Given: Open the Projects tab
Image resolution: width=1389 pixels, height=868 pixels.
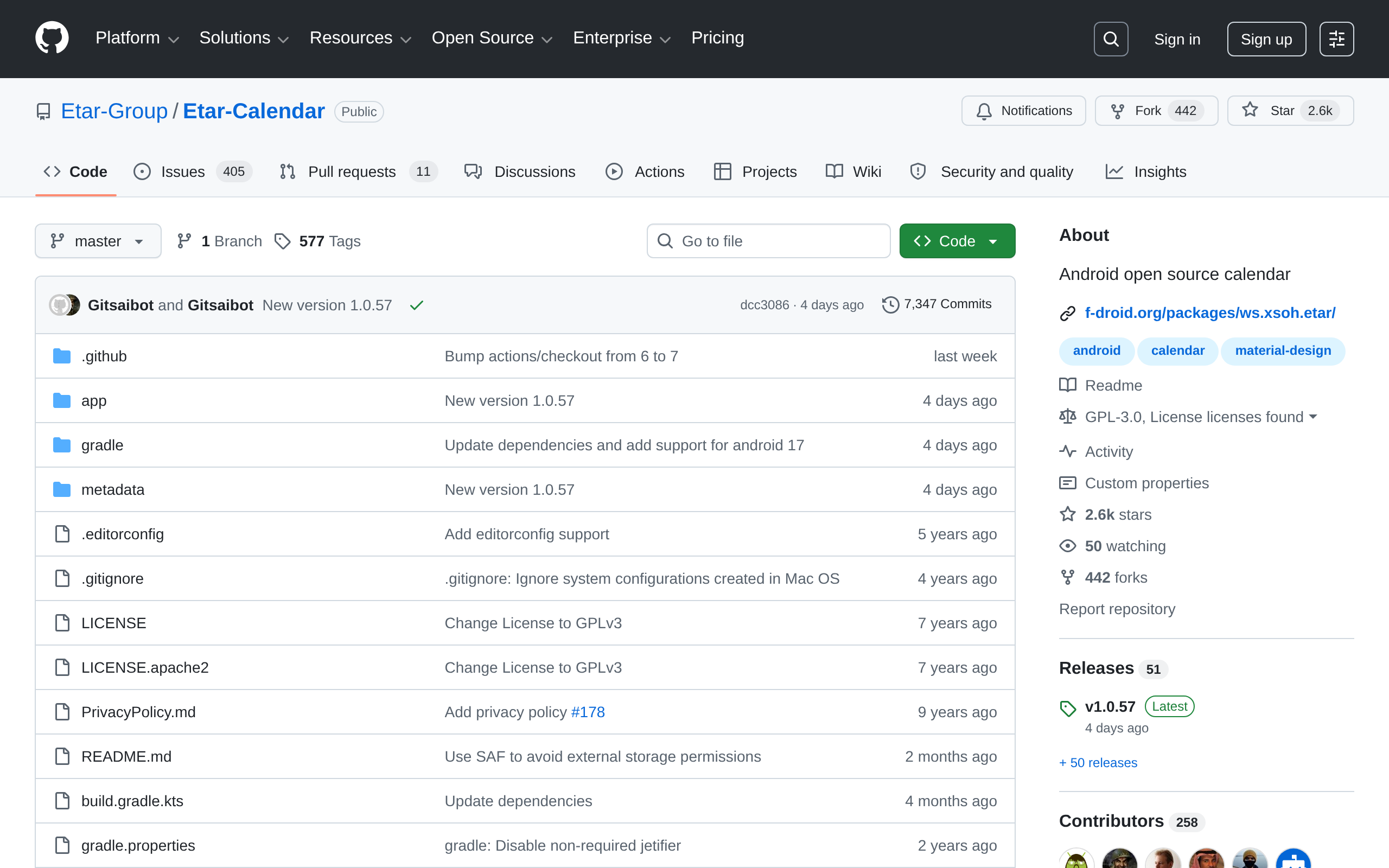Looking at the screenshot, I should click(x=755, y=171).
